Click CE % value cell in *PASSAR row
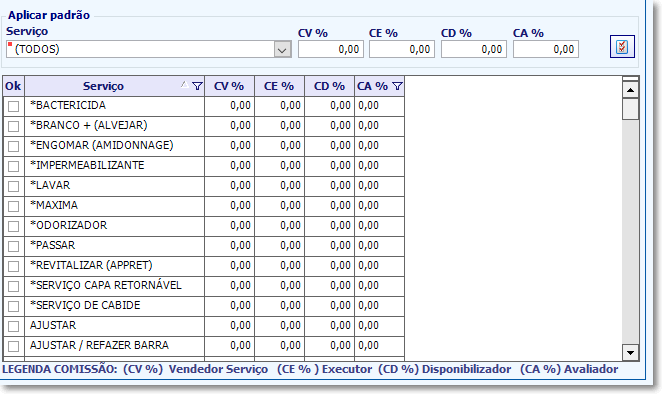662x394 pixels. pyautogui.click(x=279, y=246)
